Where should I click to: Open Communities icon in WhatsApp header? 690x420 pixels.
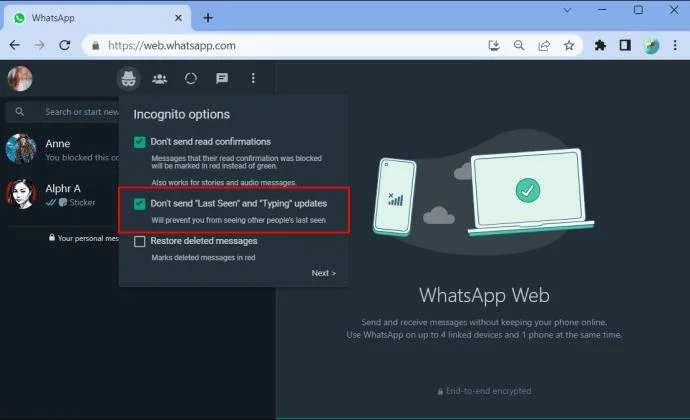(x=159, y=79)
